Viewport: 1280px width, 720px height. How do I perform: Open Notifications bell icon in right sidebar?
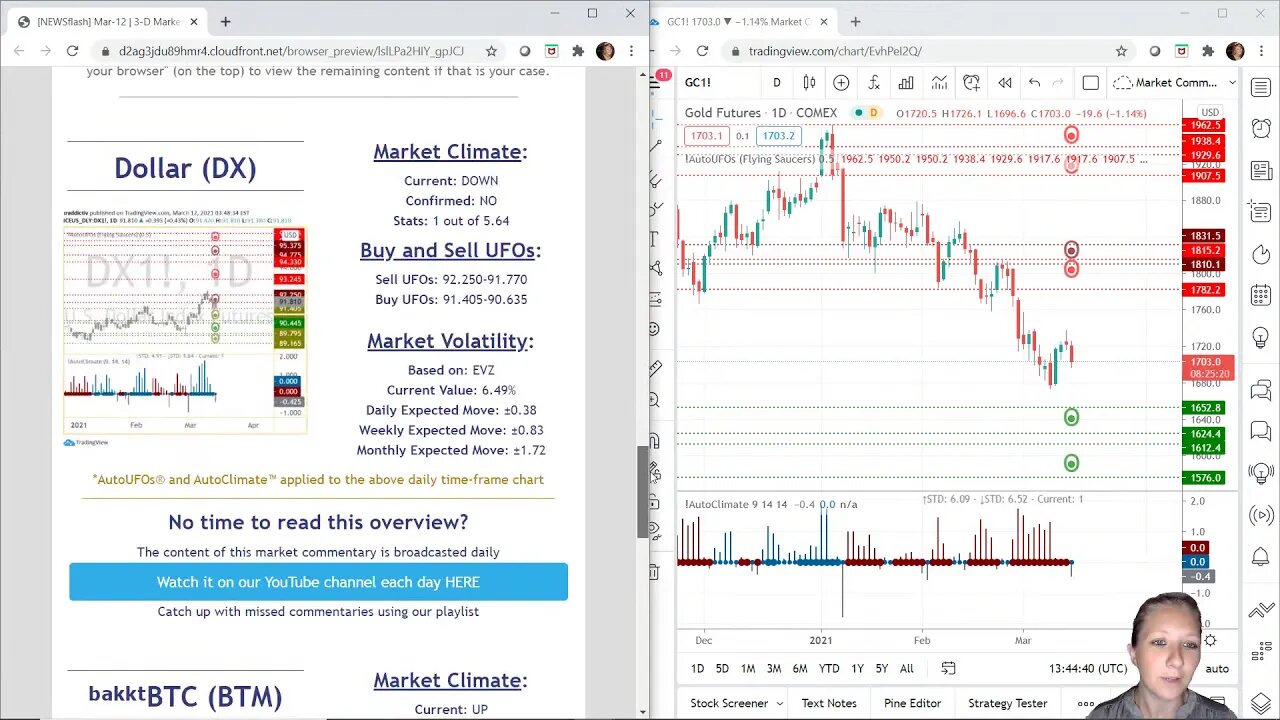(x=1260, y=558)
